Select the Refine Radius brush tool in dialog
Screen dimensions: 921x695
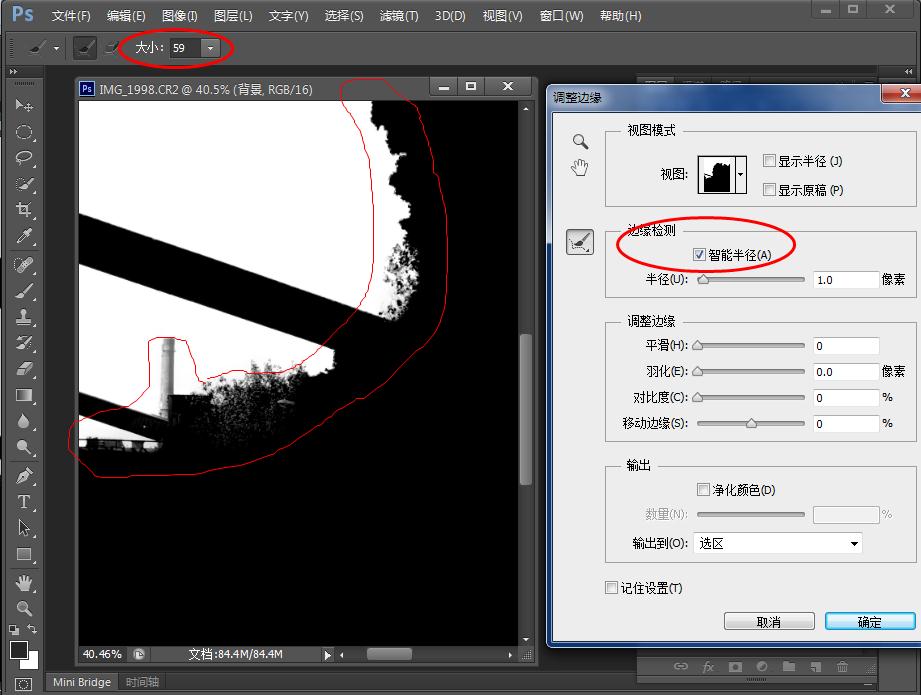click(x=580, y=242)
